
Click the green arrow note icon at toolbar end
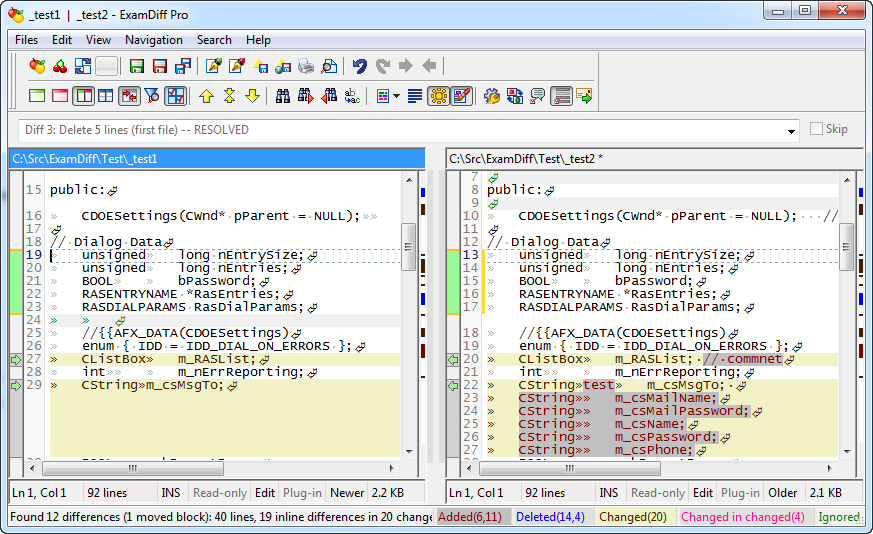tap(584, 96)
